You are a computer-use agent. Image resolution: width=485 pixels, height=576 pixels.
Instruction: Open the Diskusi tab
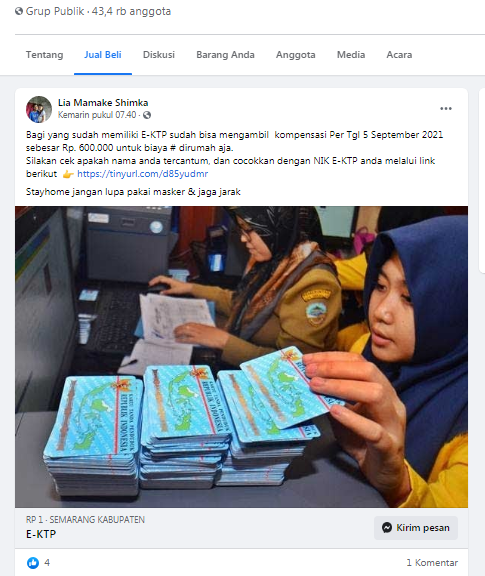pyautogui.click(x=159, y=55)
